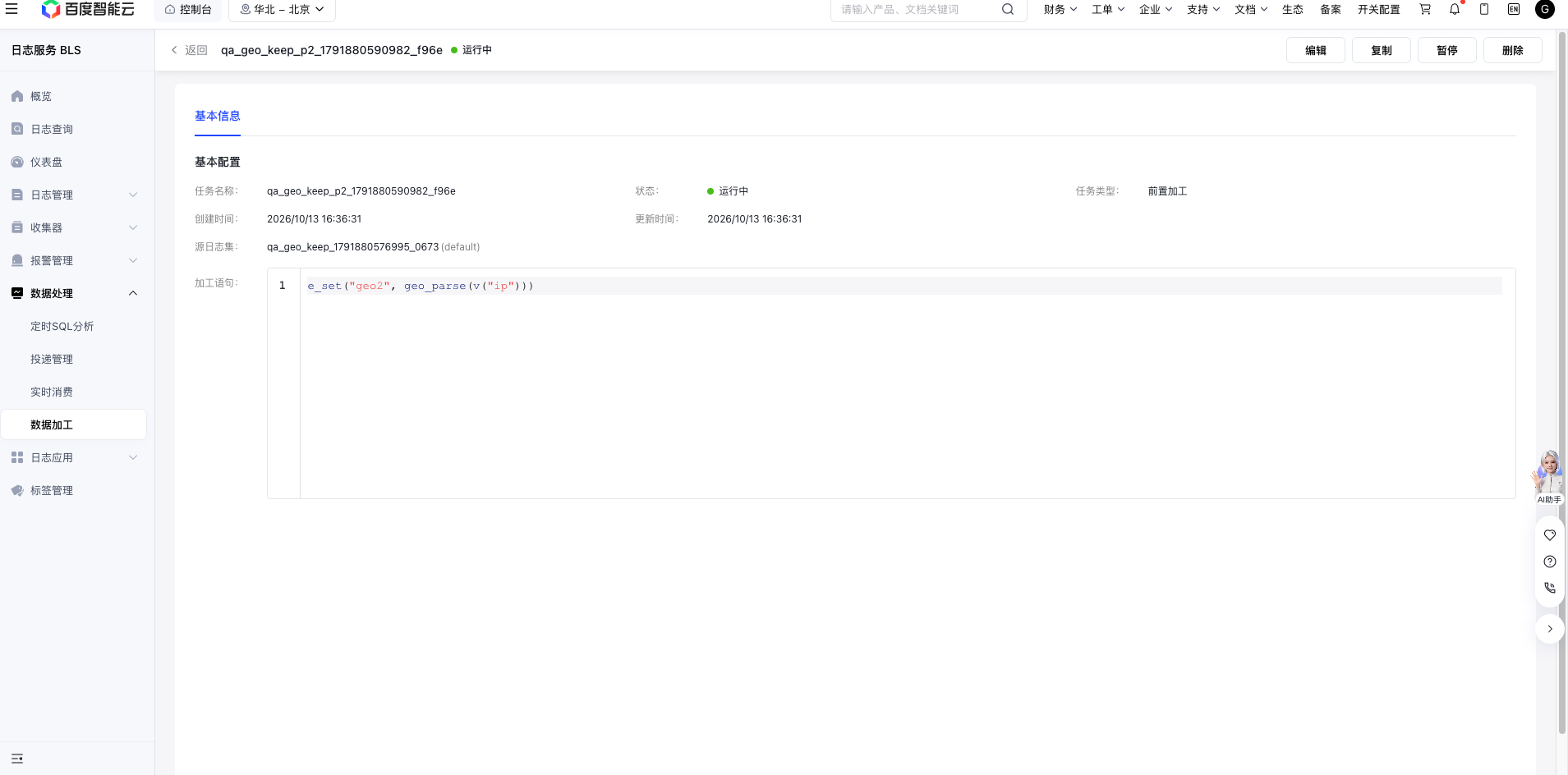The image size is (1568, 775).
Task: Open the shopping cart icon
Action: point(1425,10)
